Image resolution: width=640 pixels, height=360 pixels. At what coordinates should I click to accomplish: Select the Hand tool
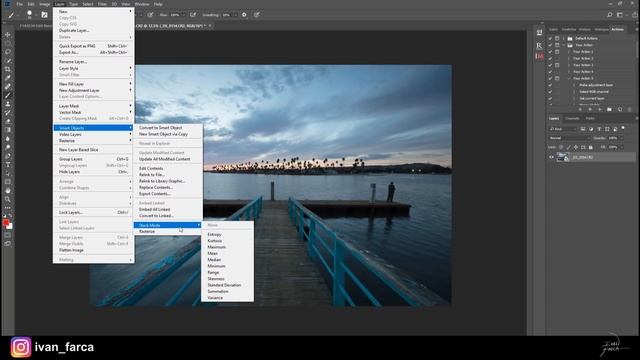click(8, 191)
